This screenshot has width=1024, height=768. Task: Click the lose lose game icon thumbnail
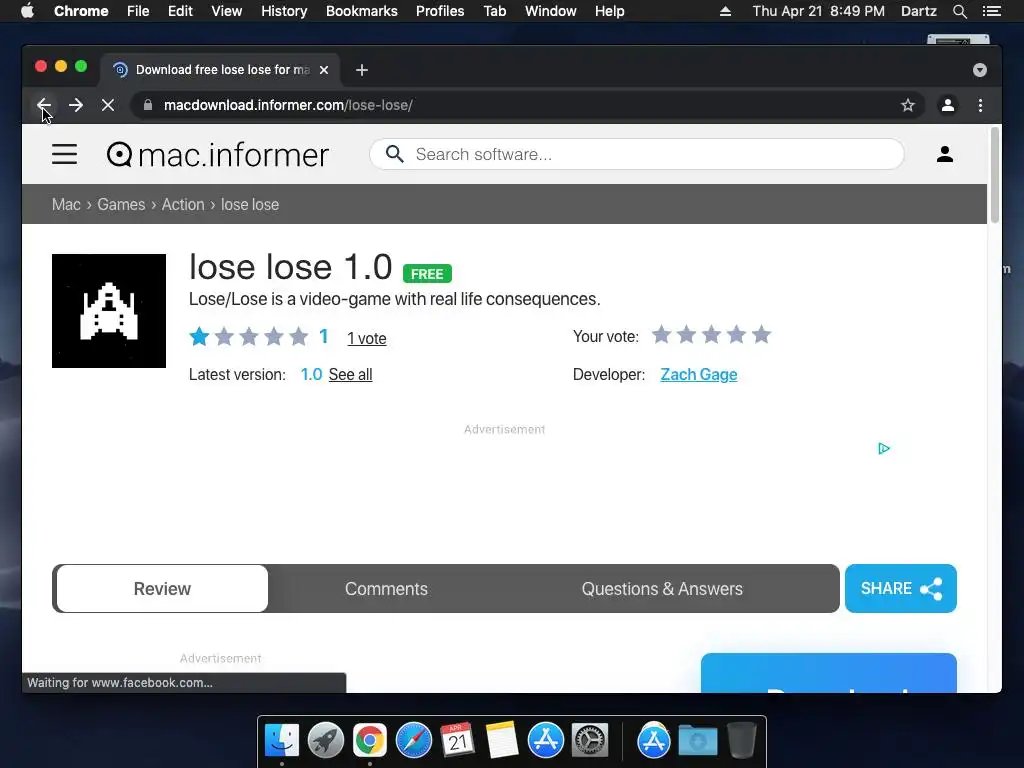tap(109, 311)
